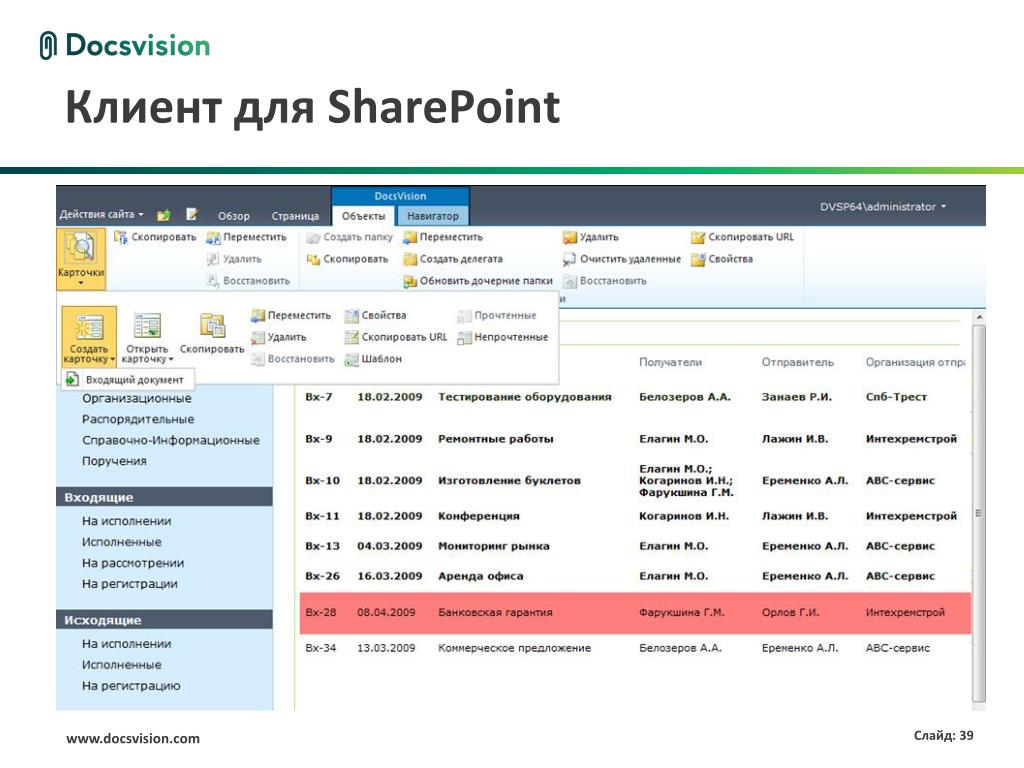Switch to Обзор ribbon tab
1024x768 pixels.
pyautogui.click(x=234, y=216)
